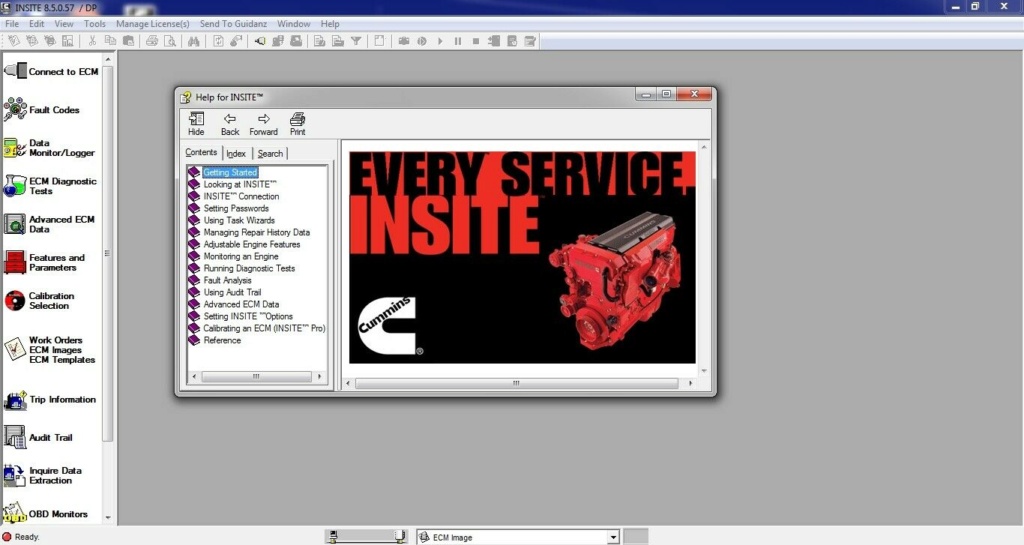Click Hide in the Help toolbar

[196, 123]
